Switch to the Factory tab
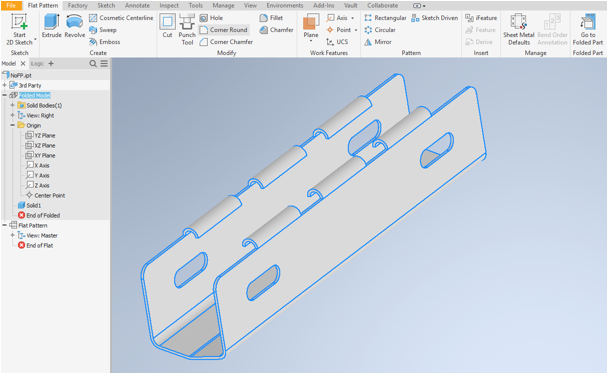 [x=77, y=5]
